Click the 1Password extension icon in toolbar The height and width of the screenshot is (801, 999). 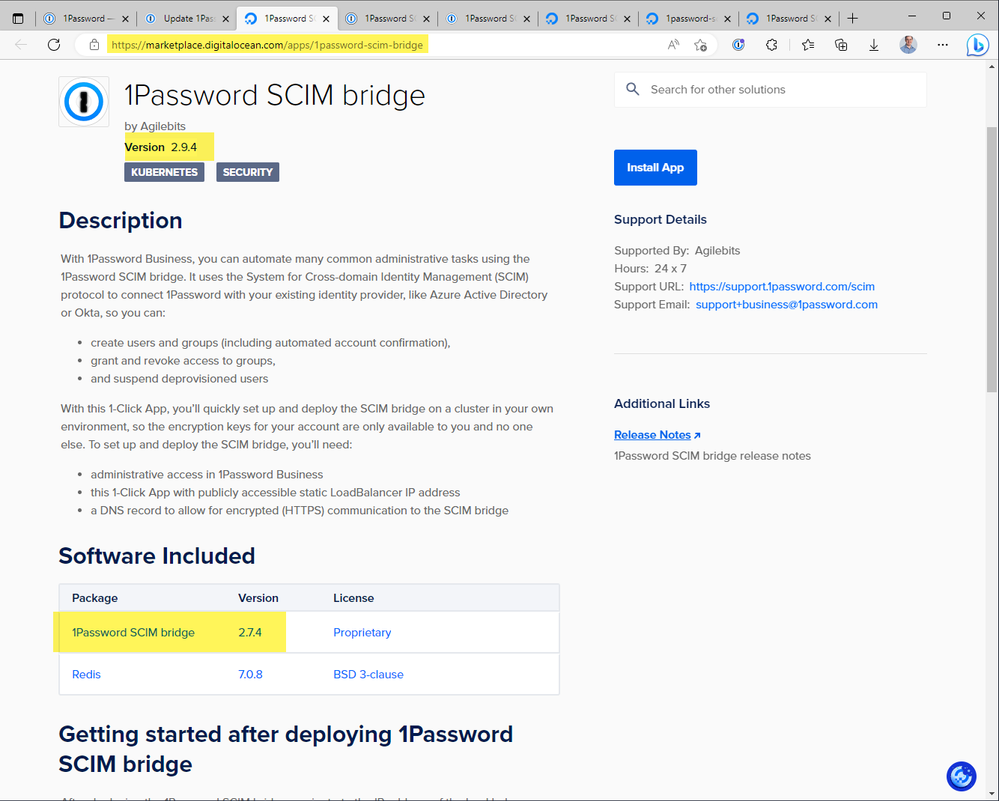click(739, 45)
